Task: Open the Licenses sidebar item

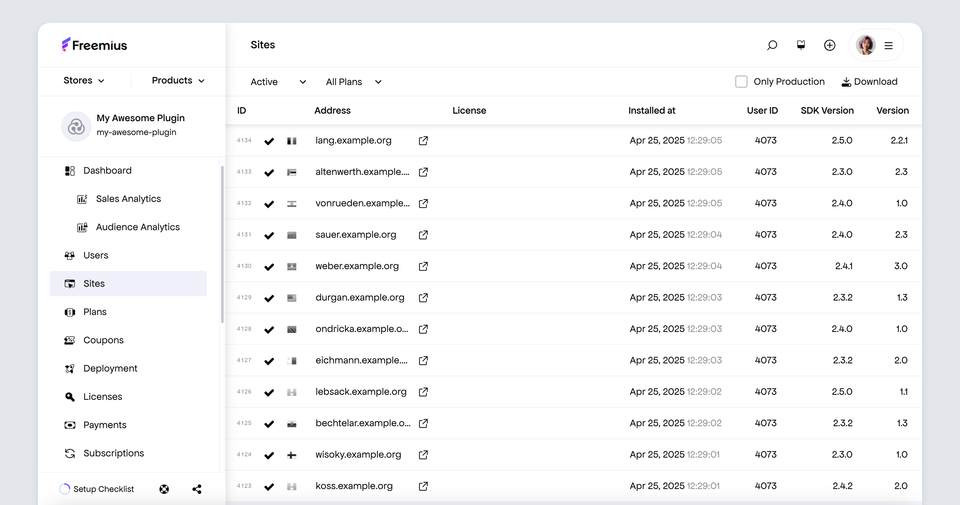Action: pos(102,397)
